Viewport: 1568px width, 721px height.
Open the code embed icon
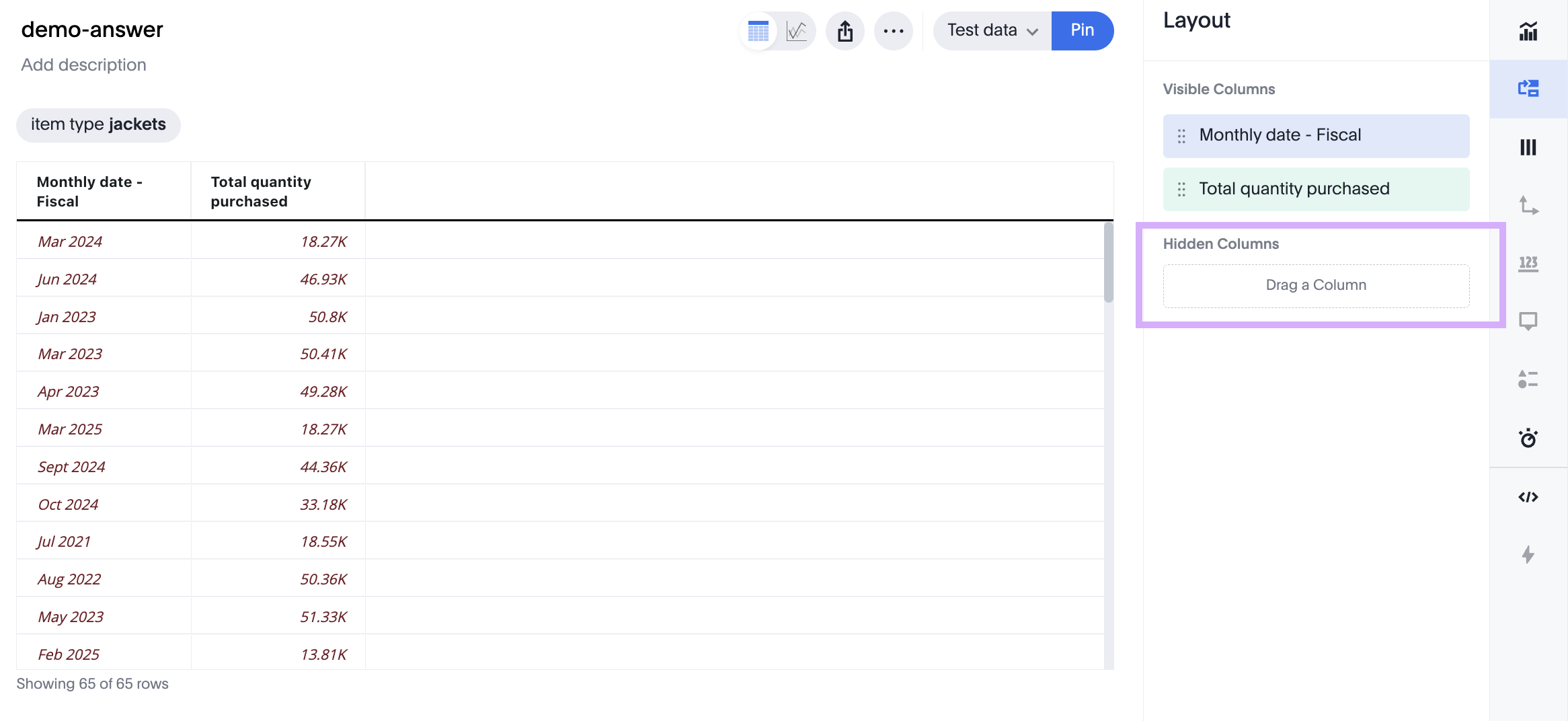point(1528,497)
